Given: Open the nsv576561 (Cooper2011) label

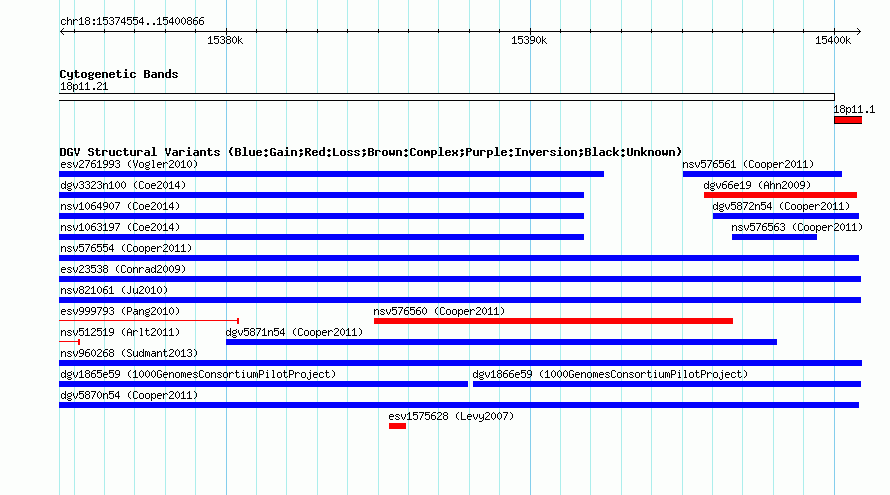Looking at the screenshot, I should (x=748, y=164).
